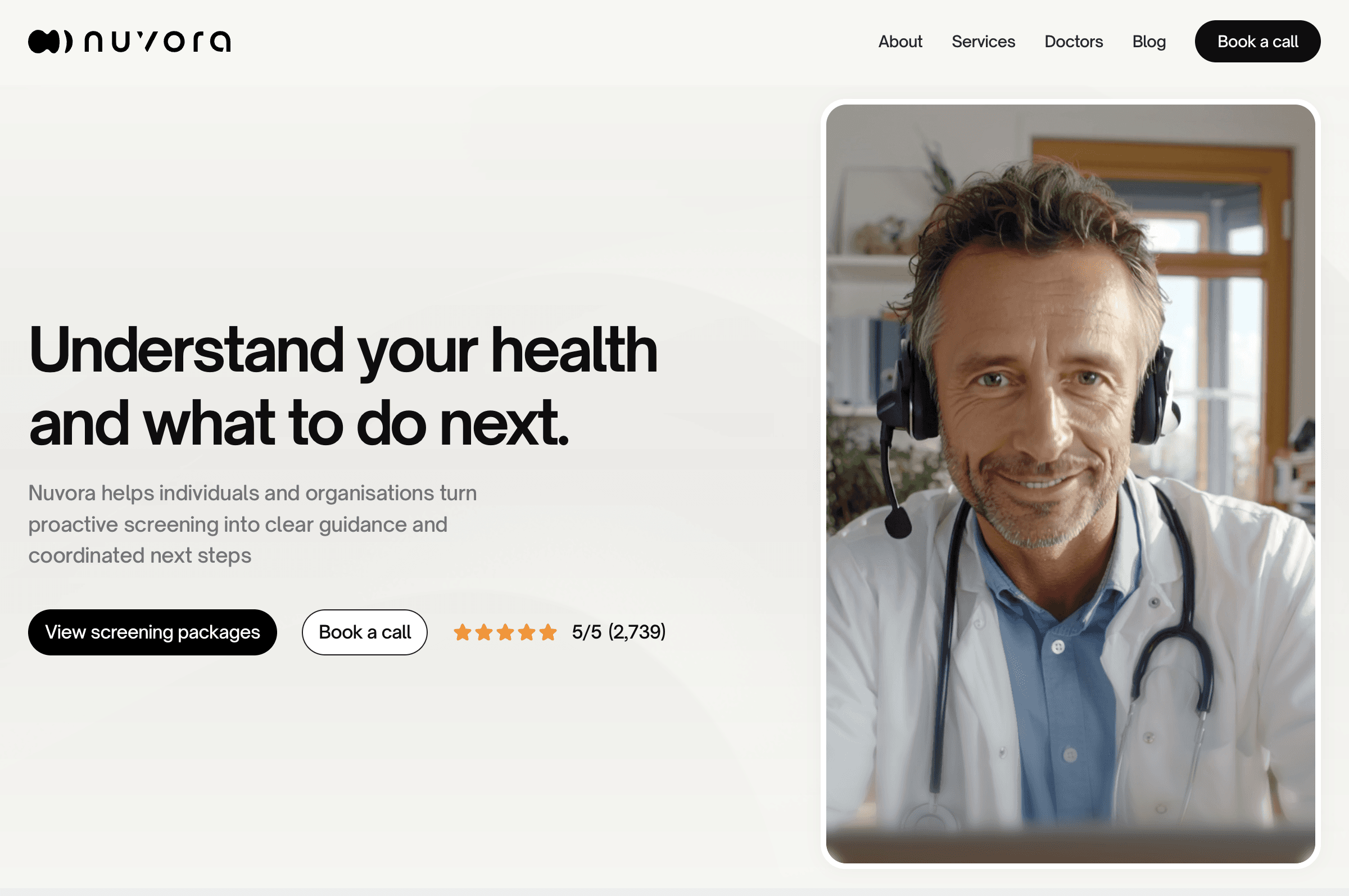Visit the Blog from navigation
This screenshot has height=896, width=1349.
[1149, 42]
